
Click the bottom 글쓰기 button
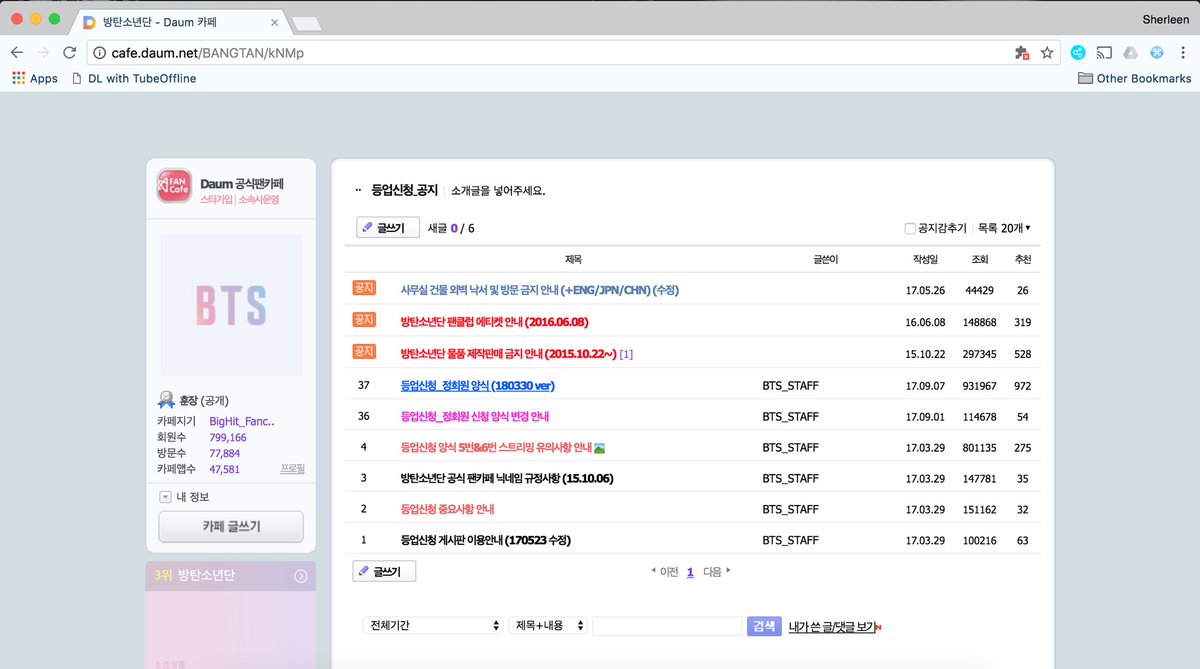pos(384,572)
